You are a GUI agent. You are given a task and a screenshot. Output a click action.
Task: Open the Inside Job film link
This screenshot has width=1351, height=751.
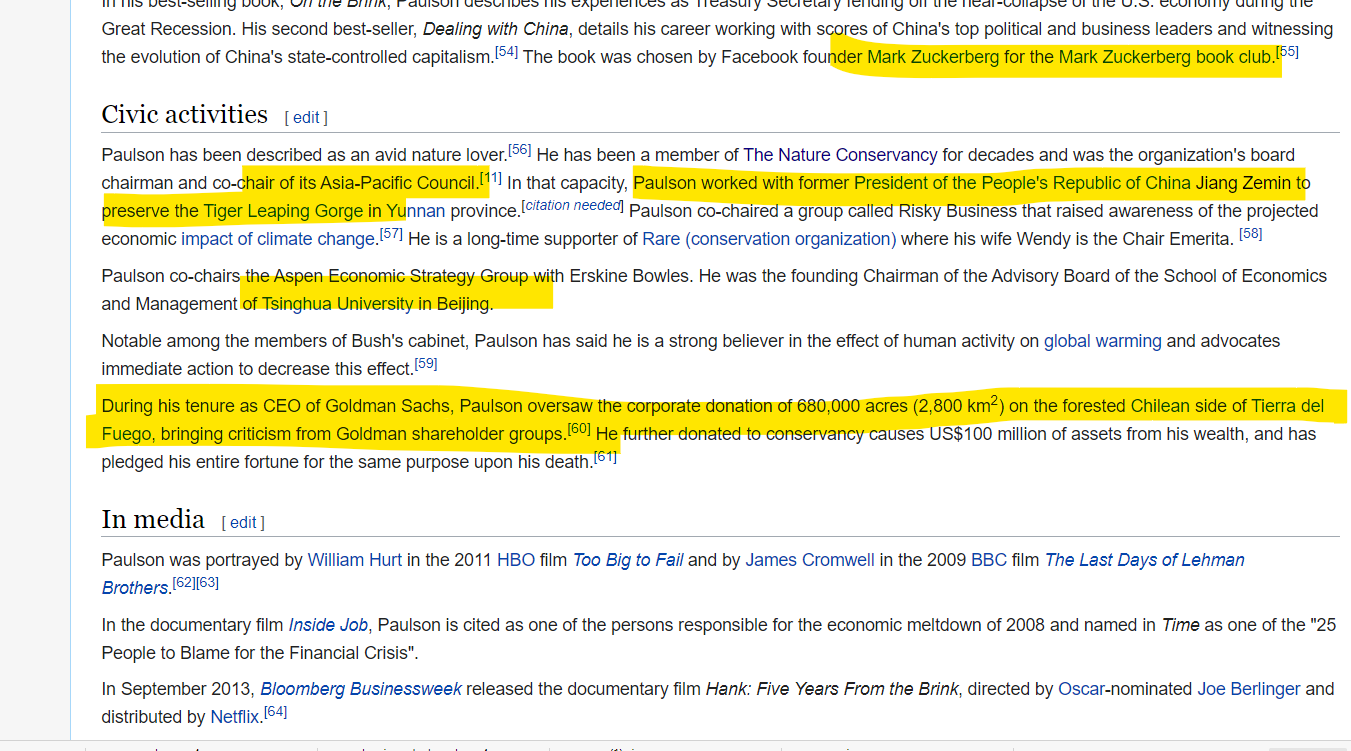(328, 625)
